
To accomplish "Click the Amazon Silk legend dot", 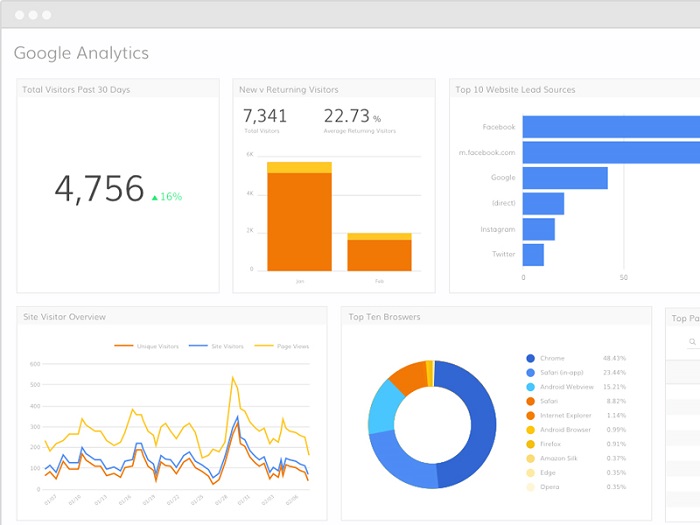I will tap(530, 458).
